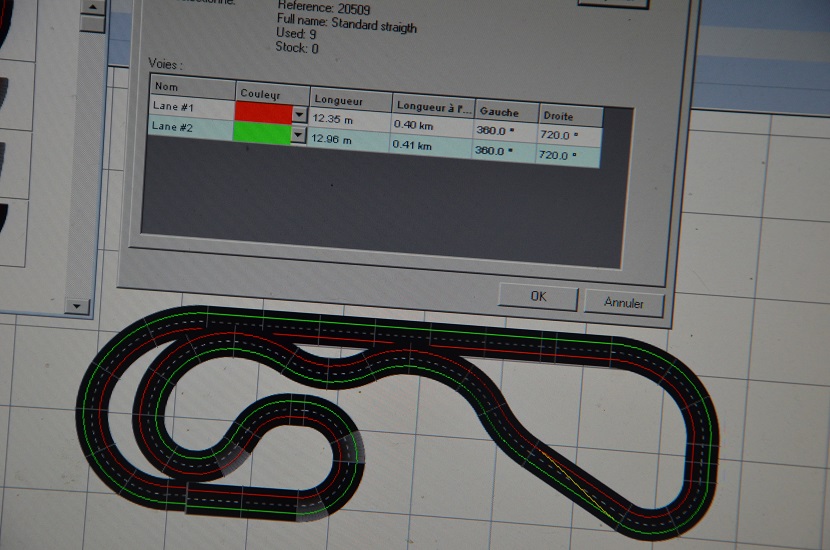The image size is (830, 550).
Task: Pick the green color swatch of Lane #2
Action: point(262,133)
